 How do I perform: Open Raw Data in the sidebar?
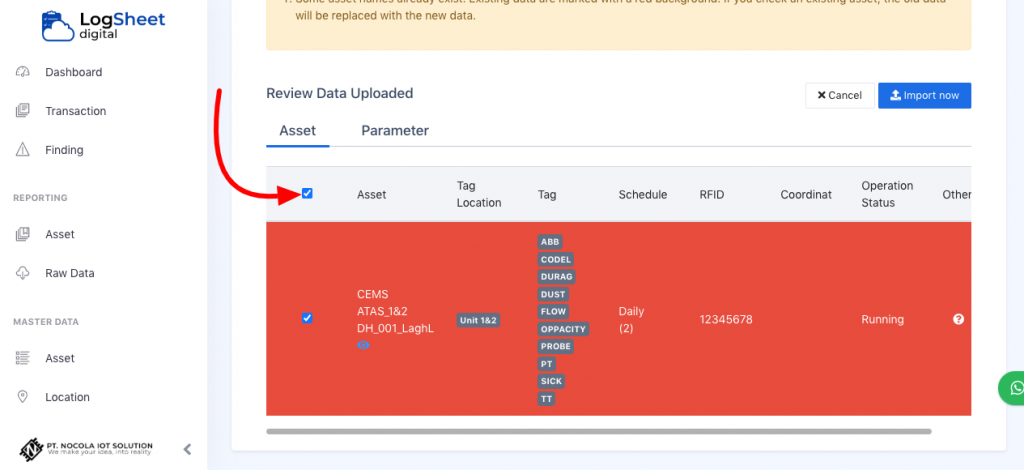click(x=69, y=273)
